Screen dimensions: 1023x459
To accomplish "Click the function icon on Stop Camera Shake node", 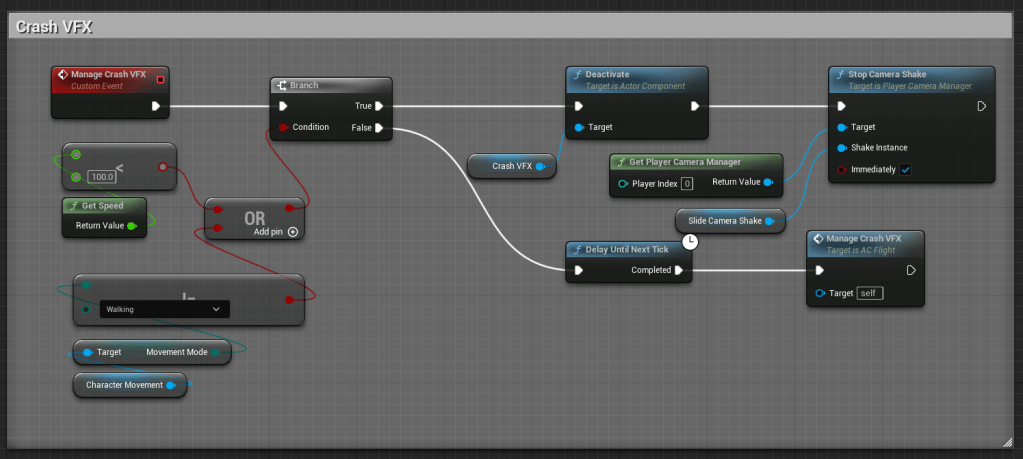I will (x=838, y=75).
